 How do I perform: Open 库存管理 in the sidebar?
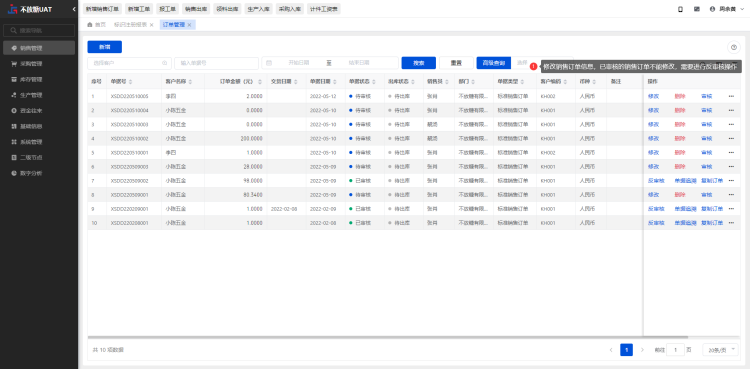tap(39, 79)
